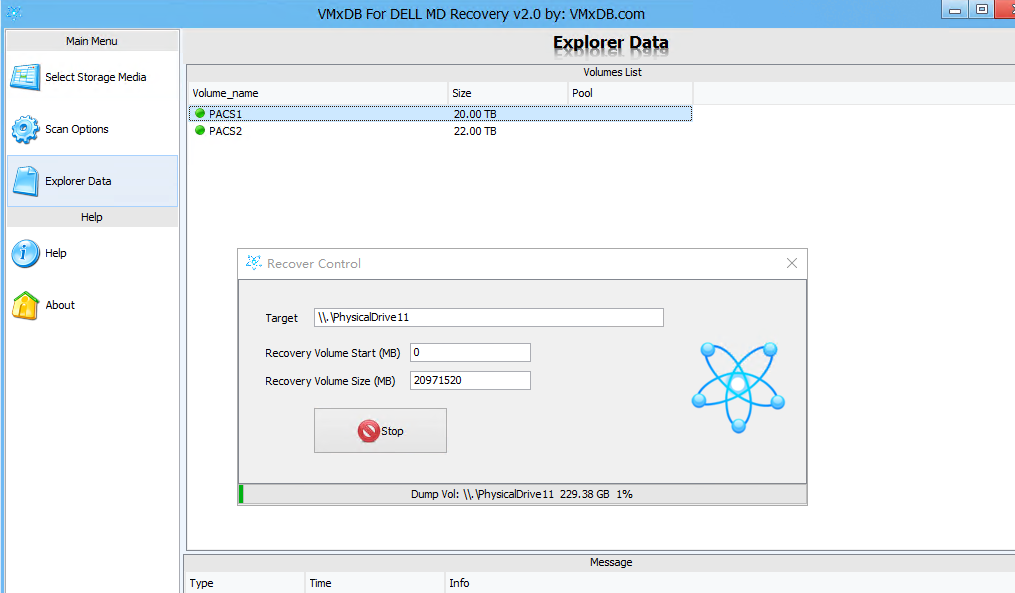Click the Explorer Data document icon
1015x593 pixels.
26,181
